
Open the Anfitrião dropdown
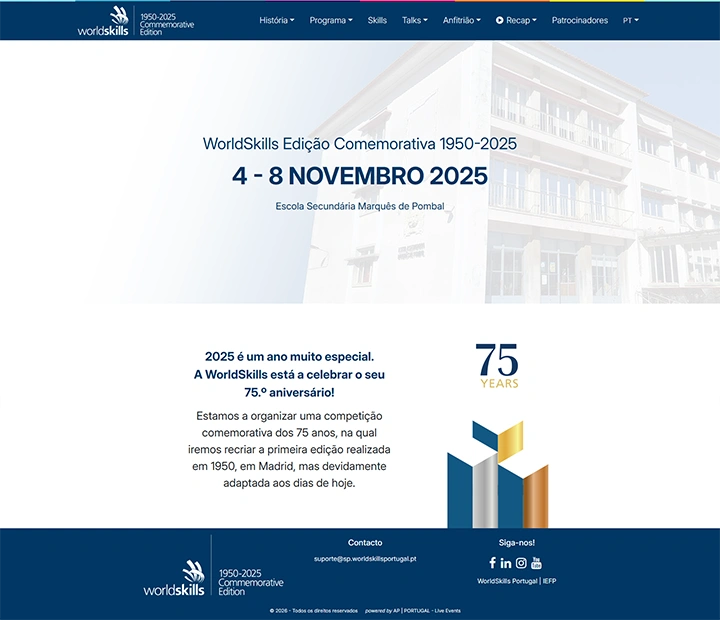(x=461, y=20)
